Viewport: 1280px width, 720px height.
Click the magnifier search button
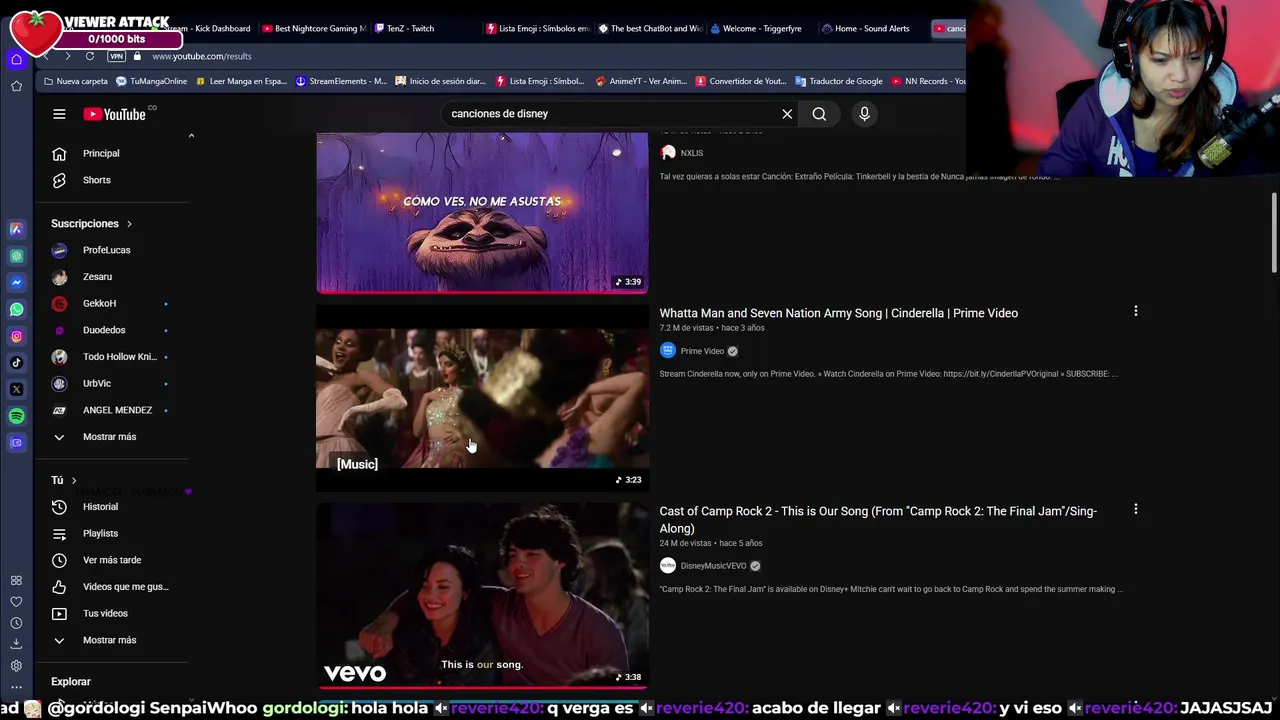(x=819, y=114)
